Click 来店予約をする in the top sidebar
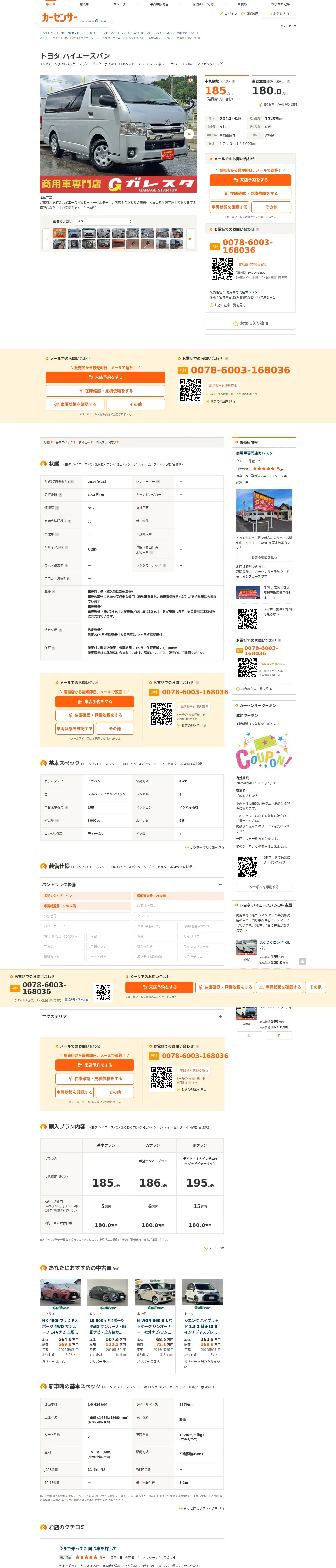Image resolution: width=336 pixels, height=1568 pixels. point(251,180)
